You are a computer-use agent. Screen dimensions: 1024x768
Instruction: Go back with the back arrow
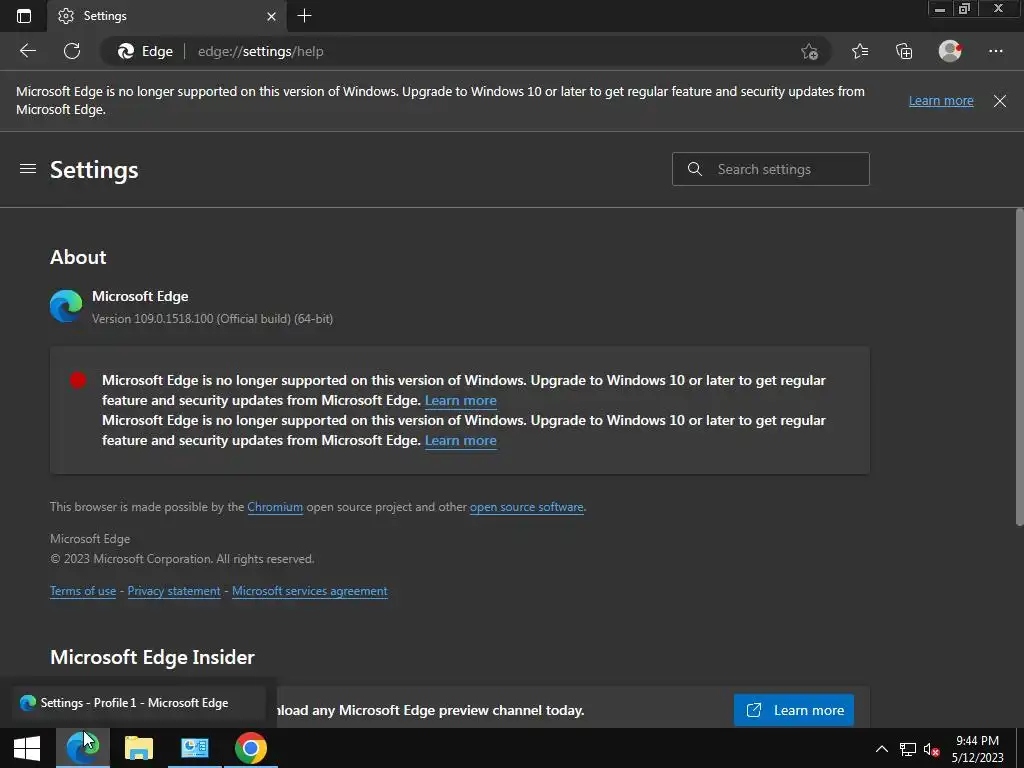point(28,51)
